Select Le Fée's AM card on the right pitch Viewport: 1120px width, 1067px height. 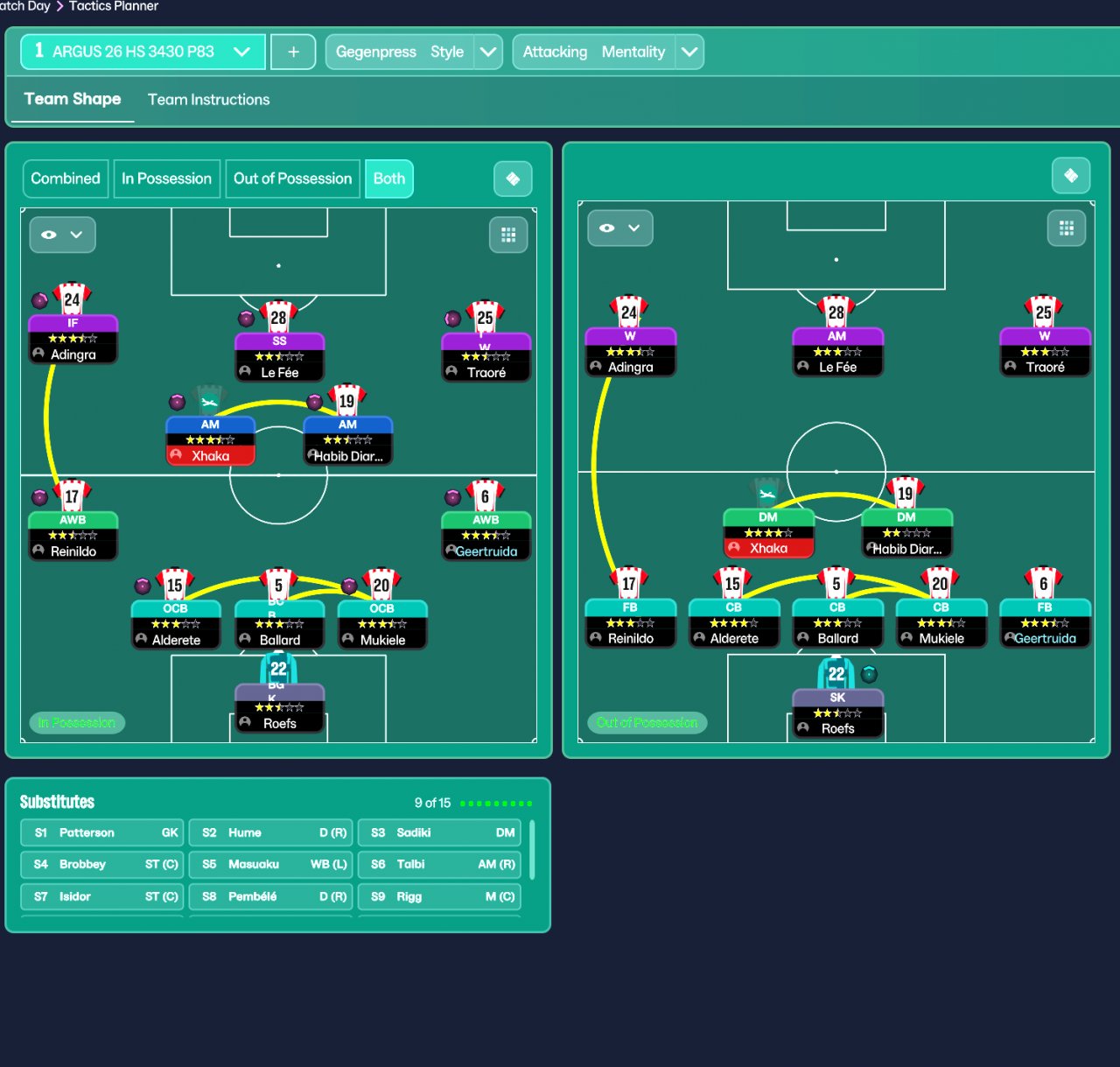[837, 352]
